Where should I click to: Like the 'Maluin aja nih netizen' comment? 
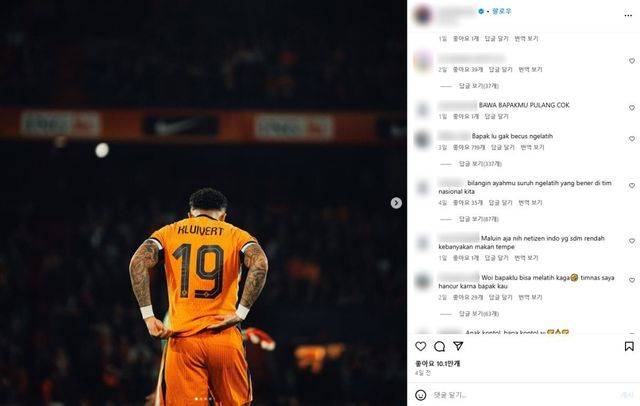click(x=632, y=241)
